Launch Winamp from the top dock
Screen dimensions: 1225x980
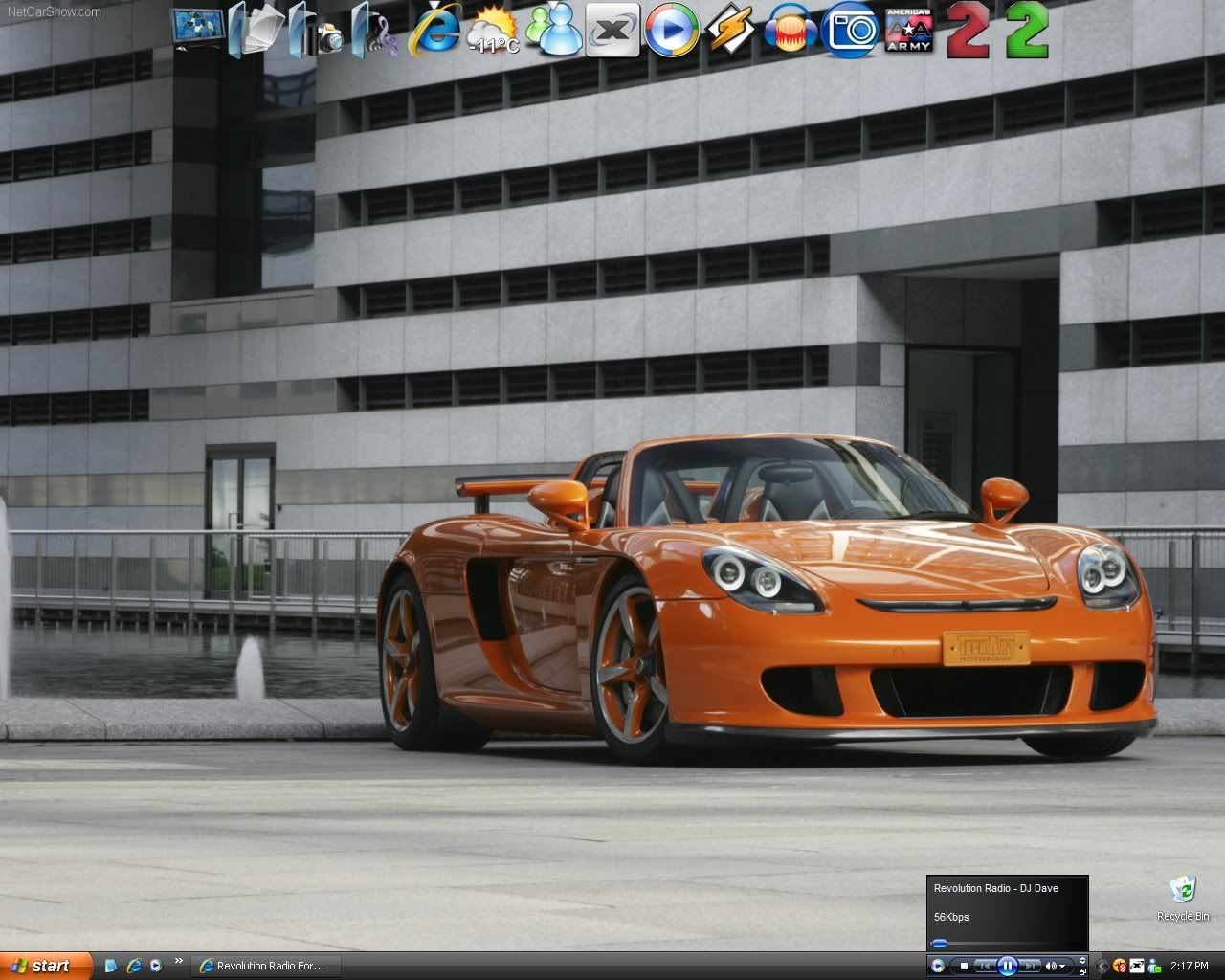click(x=731, y=30)
